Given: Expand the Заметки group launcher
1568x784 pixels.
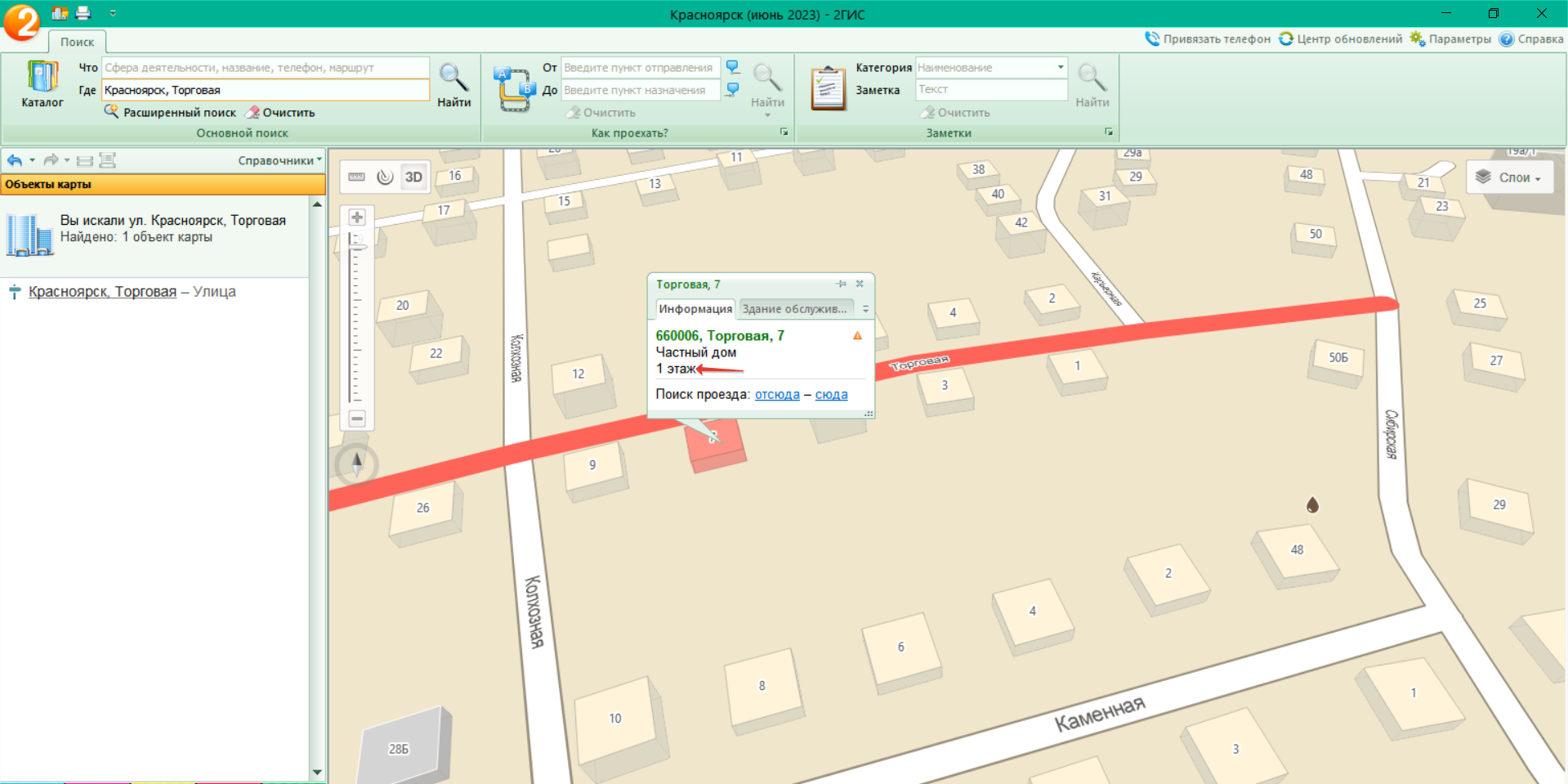Looking at the screenshot, I should pos(1109,132).
